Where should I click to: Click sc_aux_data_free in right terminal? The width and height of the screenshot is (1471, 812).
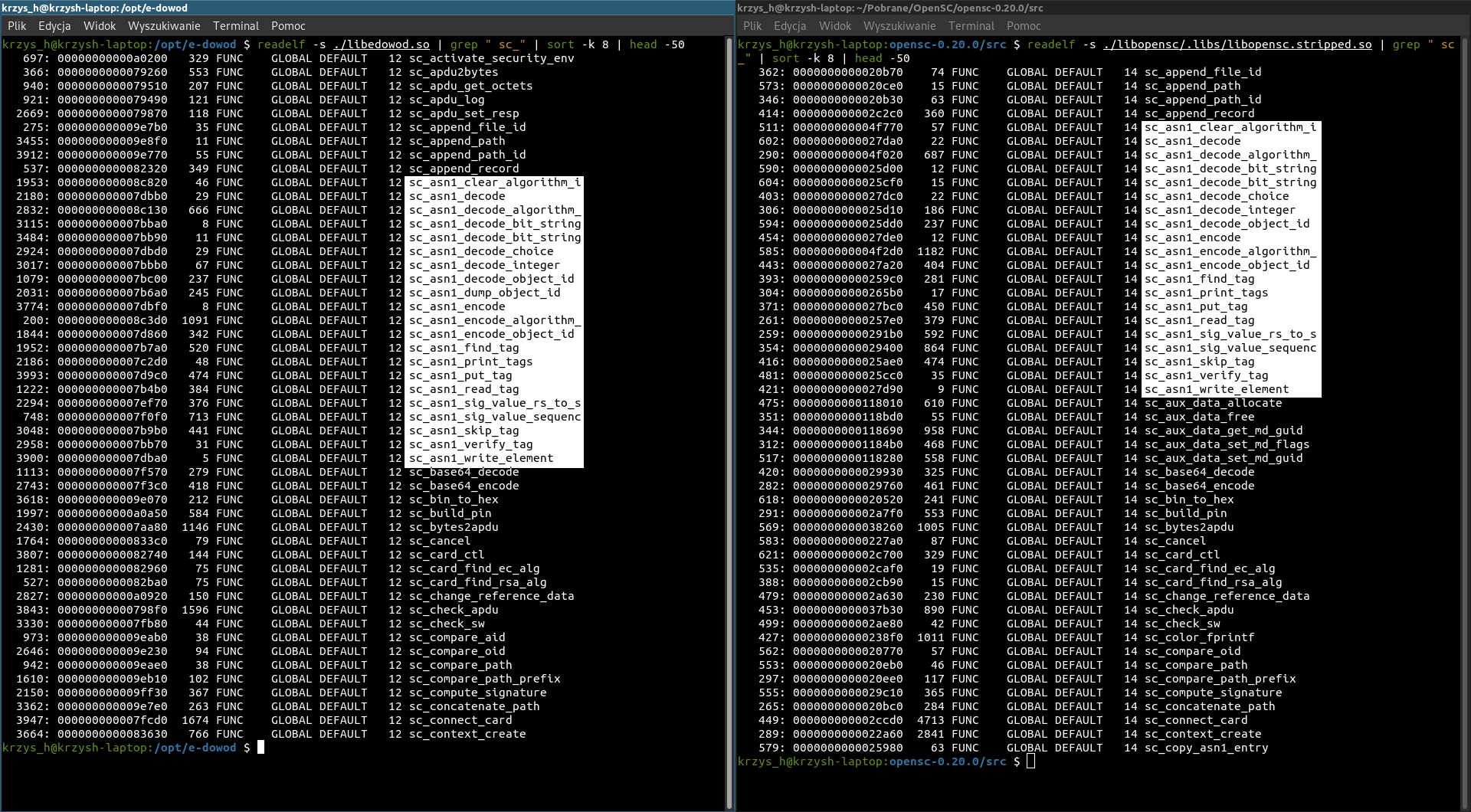tap(1199, 417)
